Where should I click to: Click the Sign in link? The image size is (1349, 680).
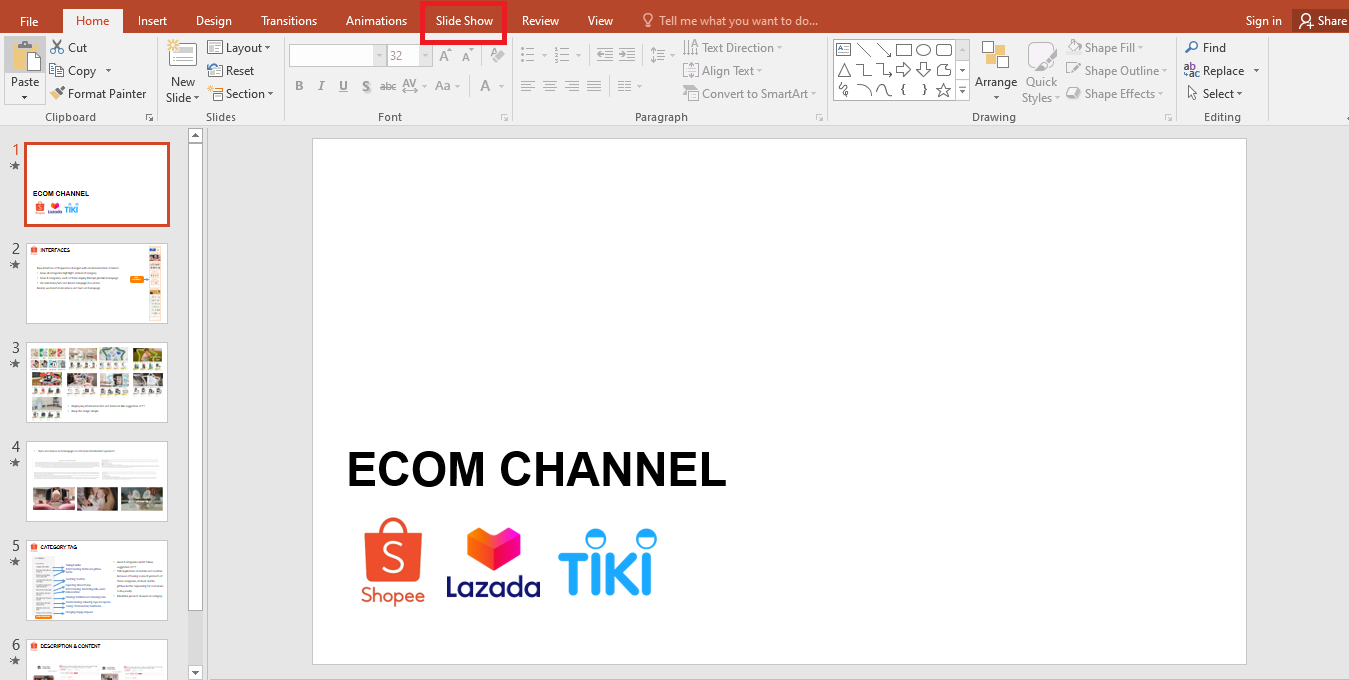click(1263, 20)
